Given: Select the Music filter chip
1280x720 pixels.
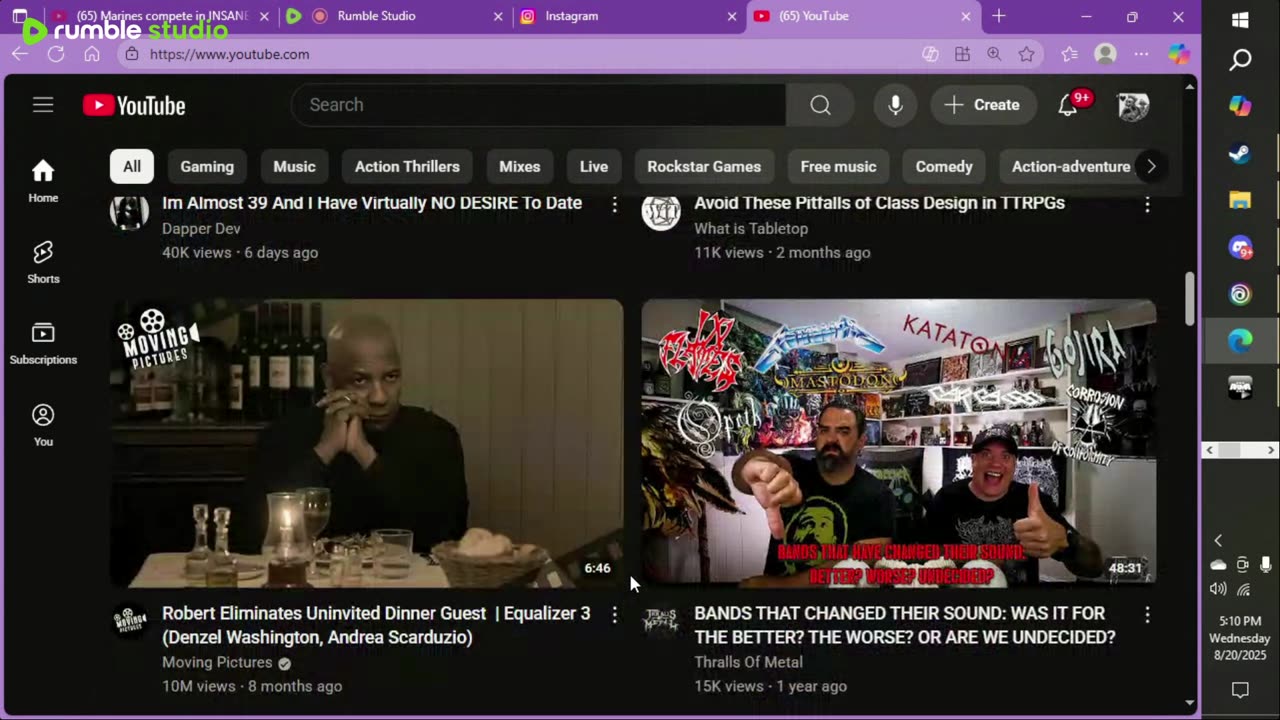Looking at the screenshot, I should pos(294,167).
